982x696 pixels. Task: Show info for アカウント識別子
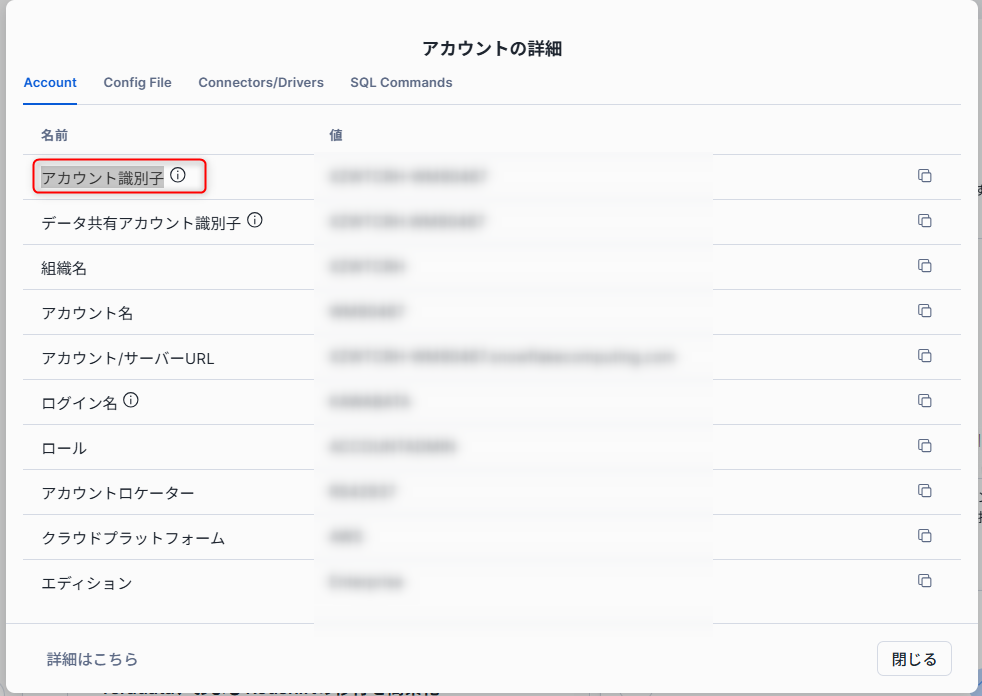[x=178, y=176]
